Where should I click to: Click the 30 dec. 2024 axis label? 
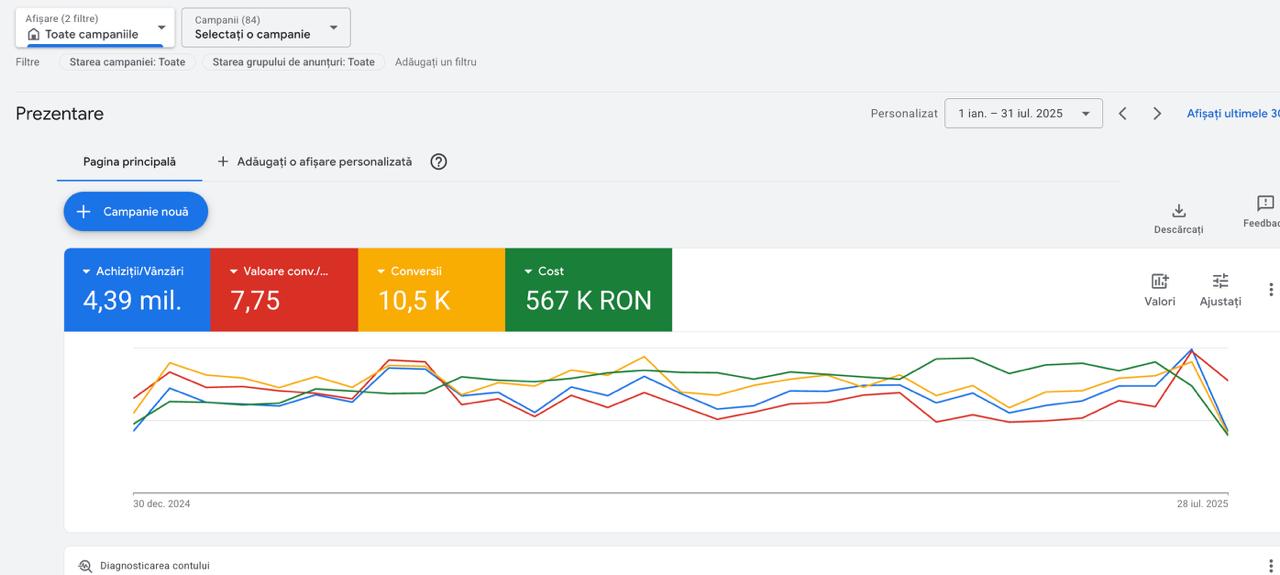pyautogui.click(x=162, y=504)
